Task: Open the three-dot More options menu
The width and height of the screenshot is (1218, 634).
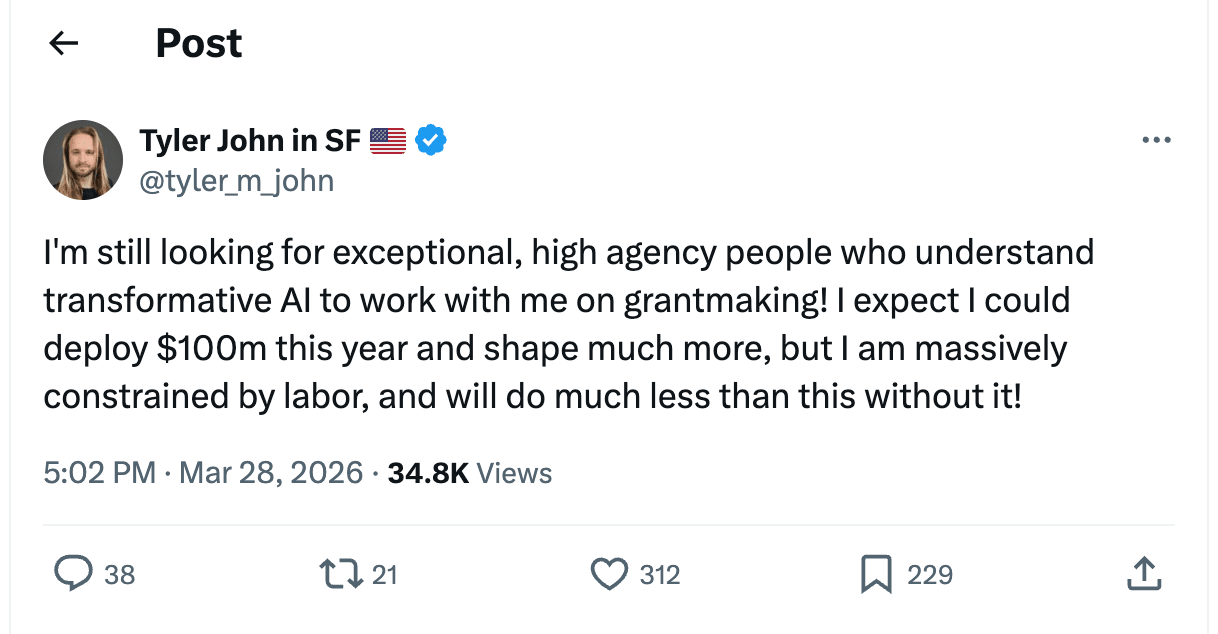Action: tap(1156, 141)
